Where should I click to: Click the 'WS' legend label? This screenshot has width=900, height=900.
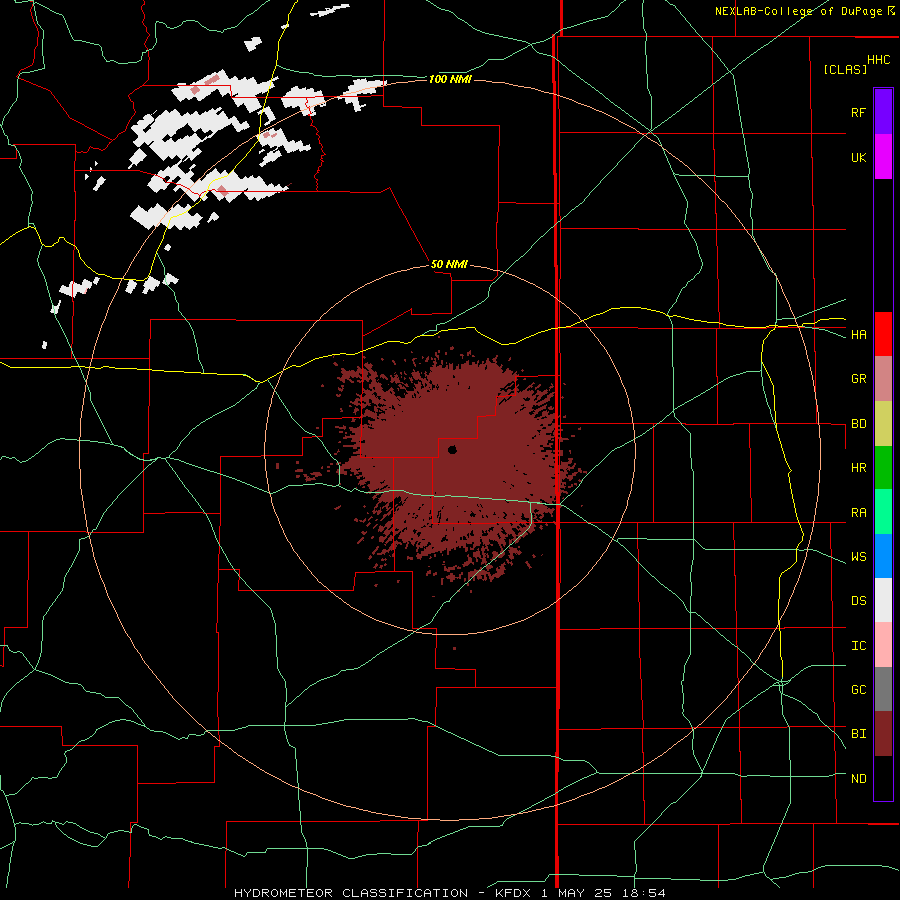pos(858,556)
